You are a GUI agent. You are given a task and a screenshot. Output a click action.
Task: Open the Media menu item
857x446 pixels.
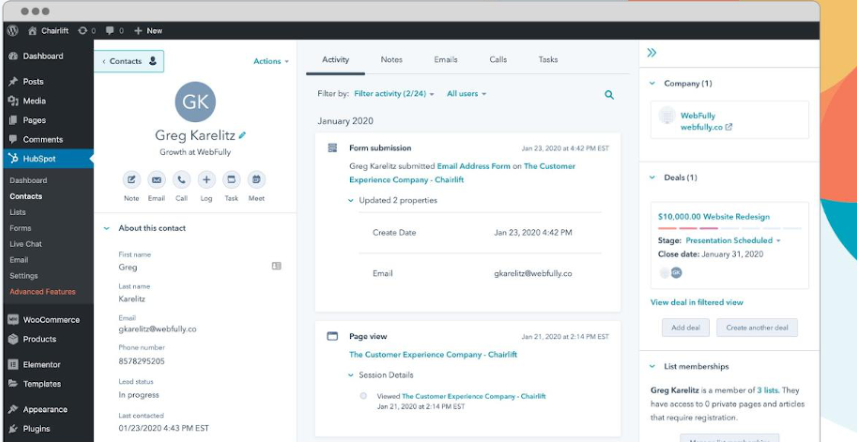coord(27,101)
